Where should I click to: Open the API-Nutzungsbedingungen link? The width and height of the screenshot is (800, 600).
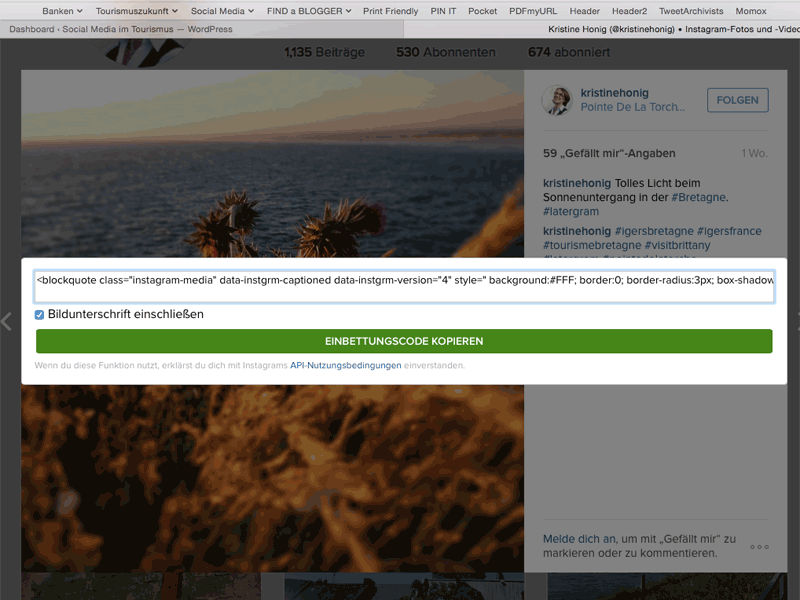(x=345, y=366)
